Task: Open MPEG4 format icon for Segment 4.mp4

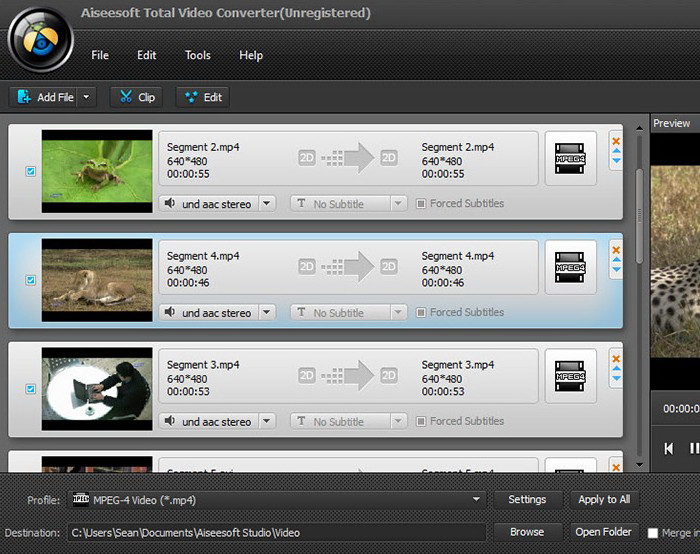Action: coord(570,267)
